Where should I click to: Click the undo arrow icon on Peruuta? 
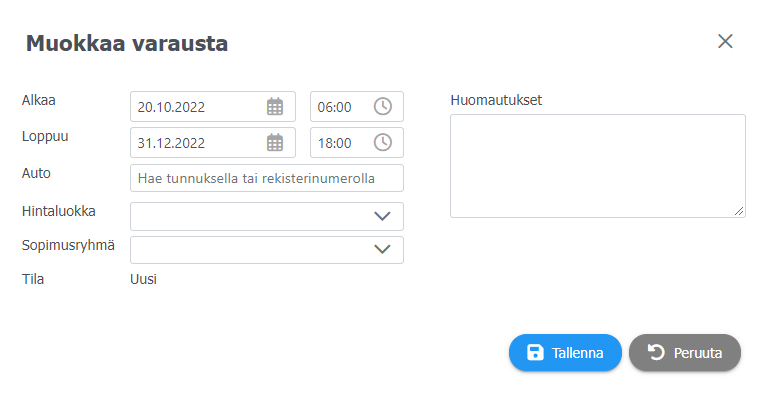click(x=656, y=353)
